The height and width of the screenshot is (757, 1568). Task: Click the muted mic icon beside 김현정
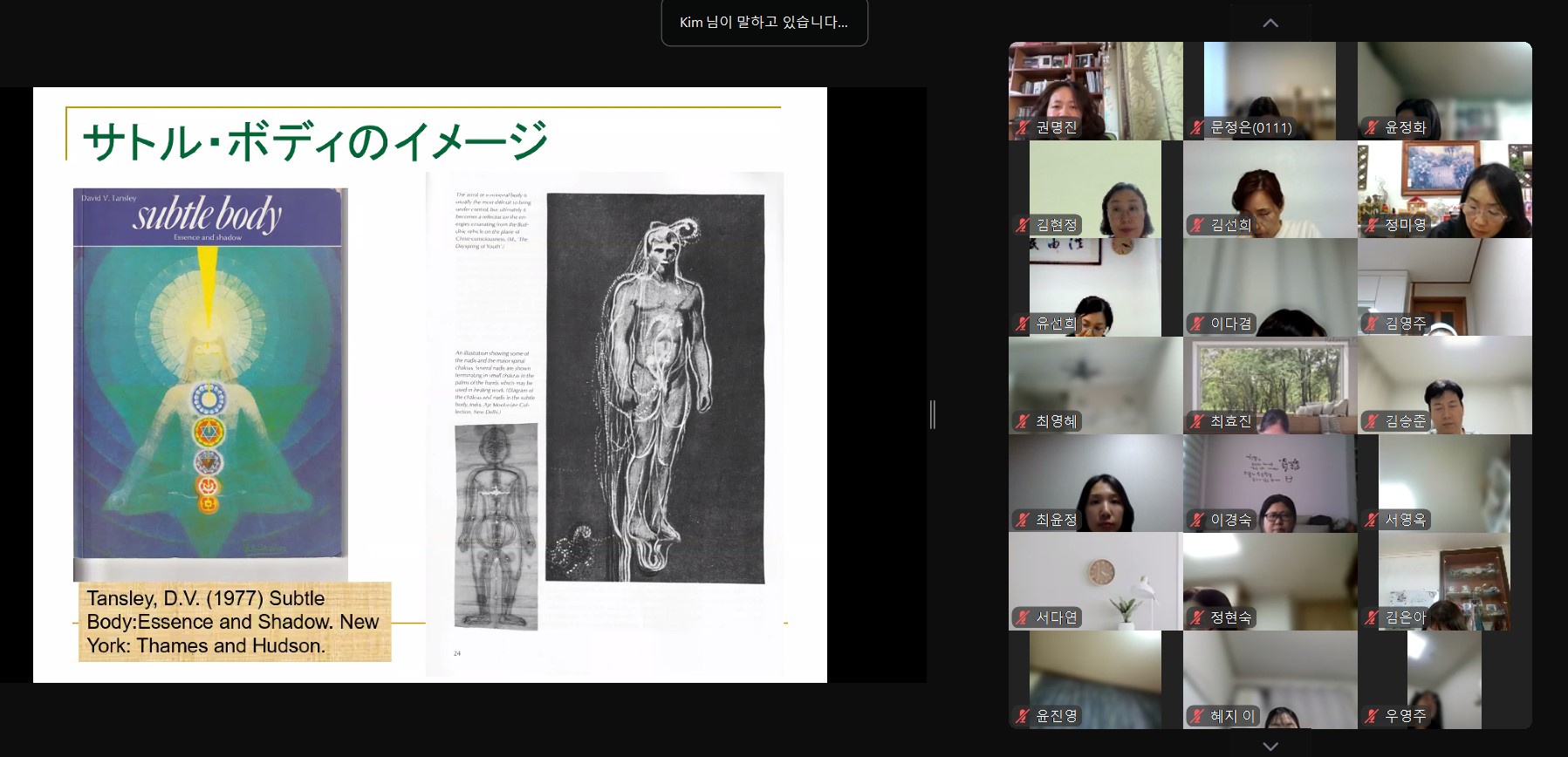coord(1023,225)
